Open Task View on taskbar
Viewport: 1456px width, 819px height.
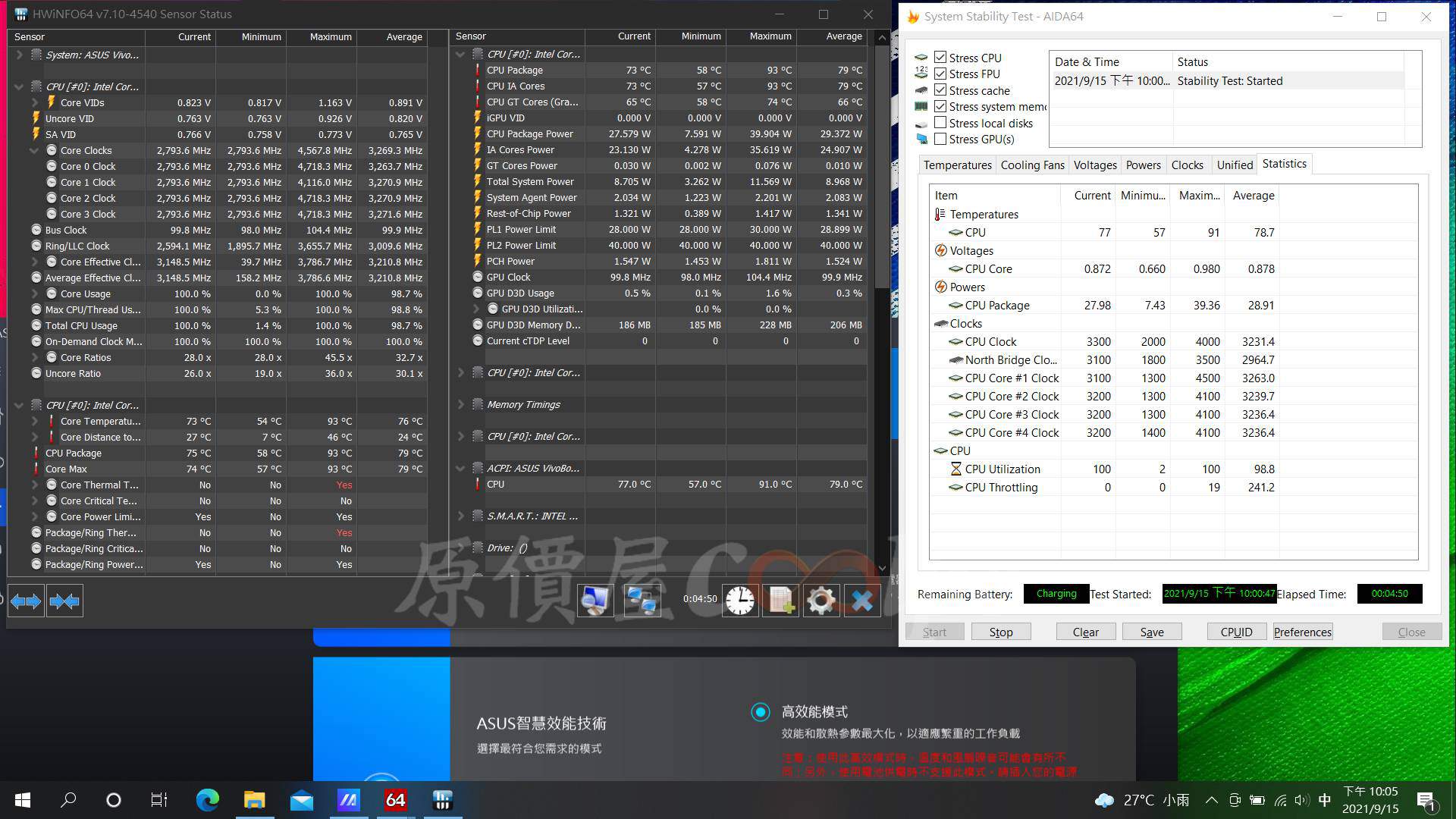click(159, 800)
